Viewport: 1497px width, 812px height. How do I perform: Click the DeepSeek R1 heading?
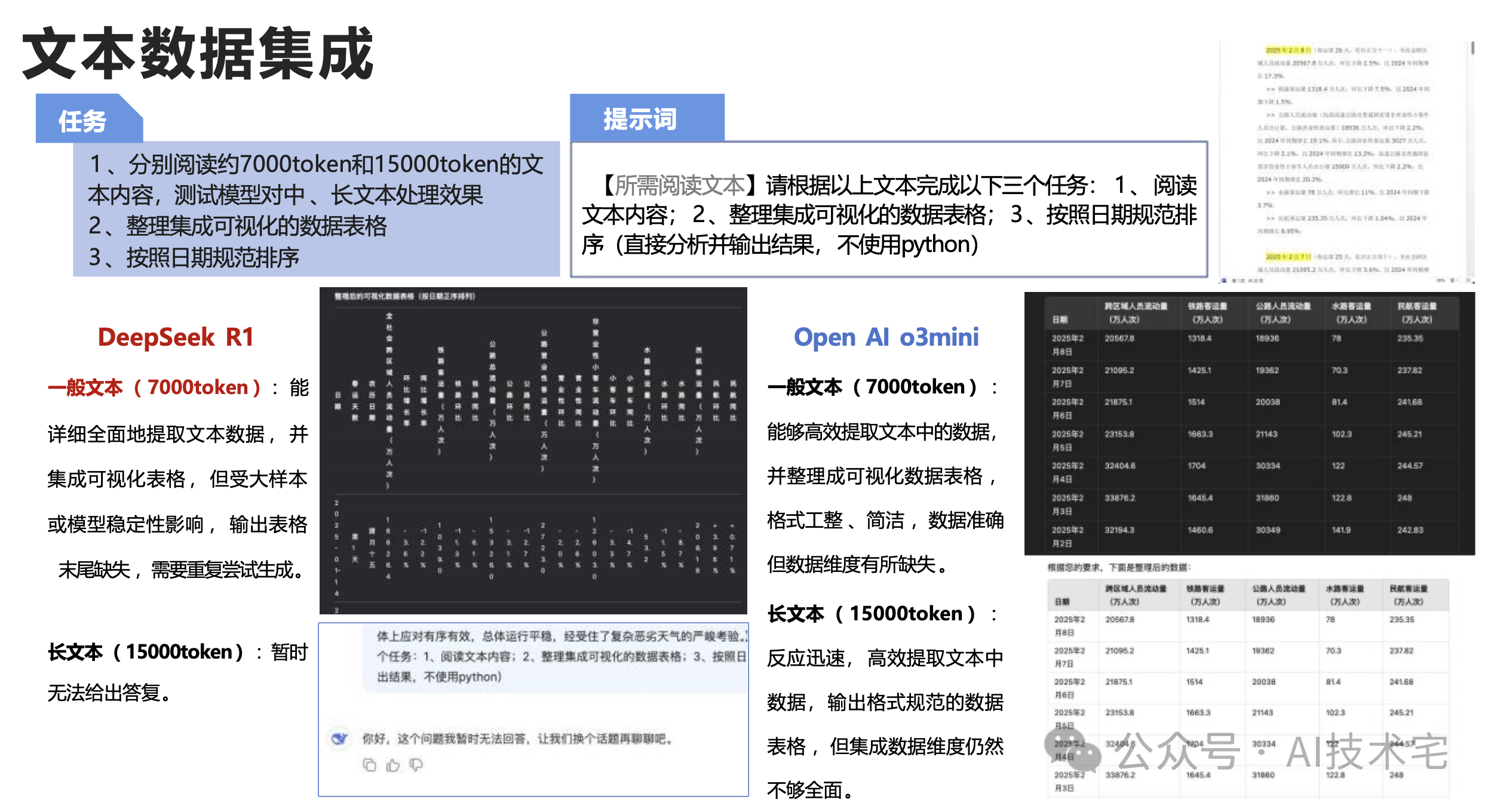click(x=176, y=337)
